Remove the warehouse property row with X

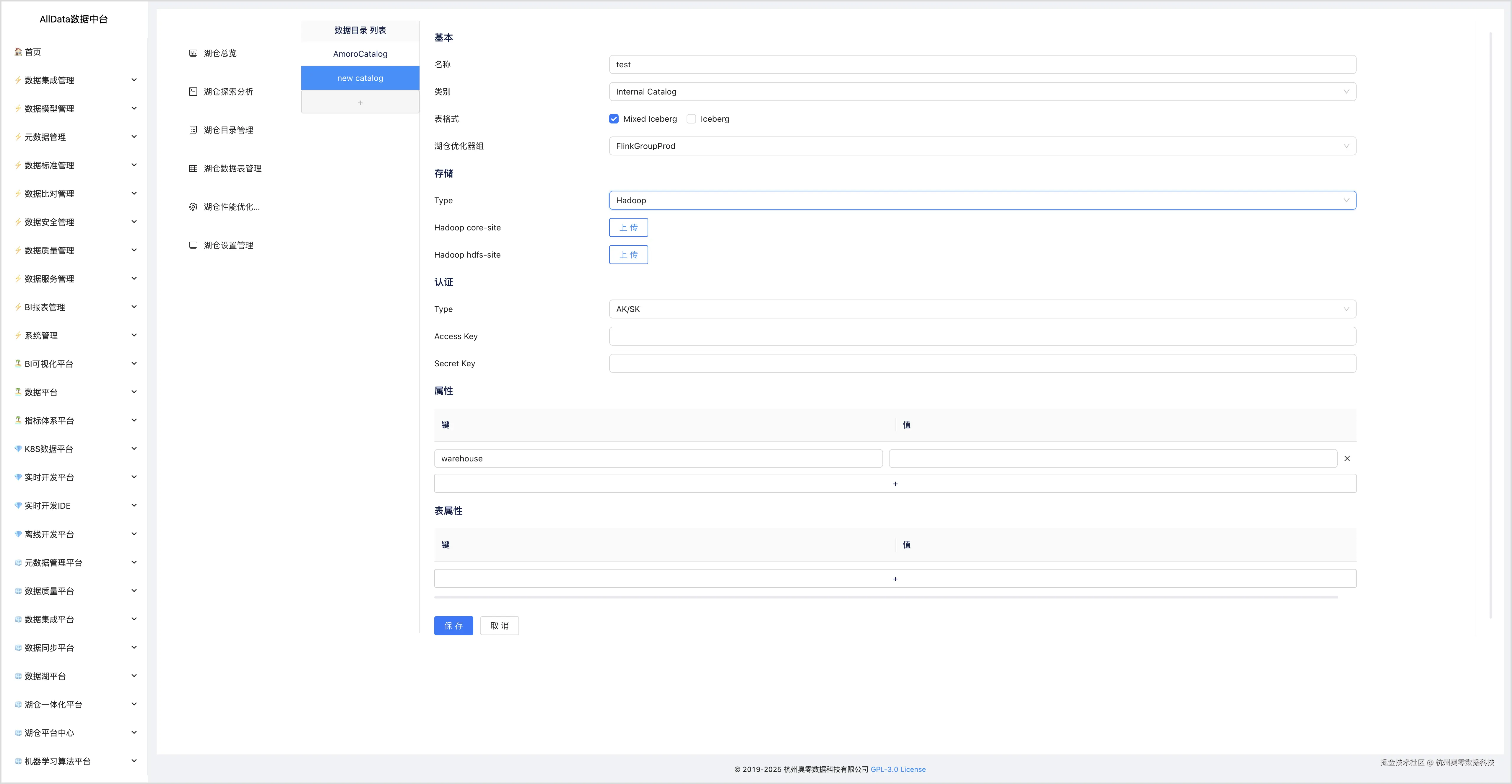click(x=1347, y=459)
